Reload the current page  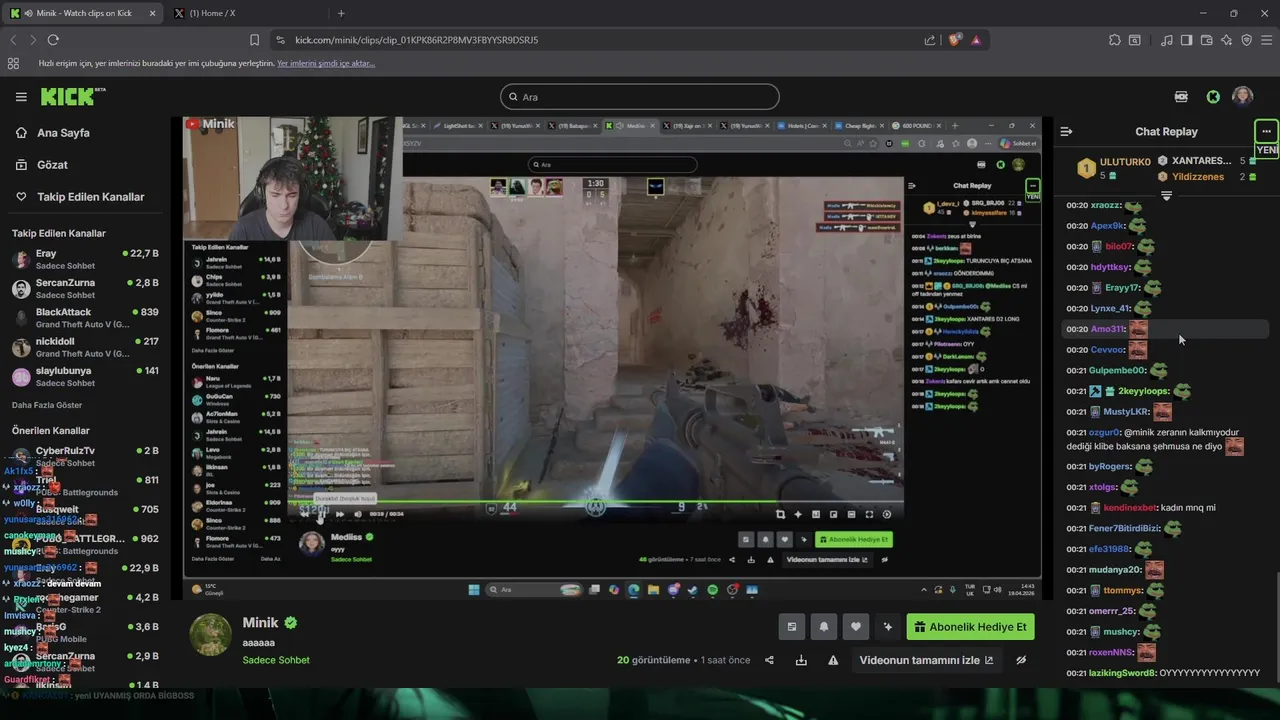coord(53,40)
